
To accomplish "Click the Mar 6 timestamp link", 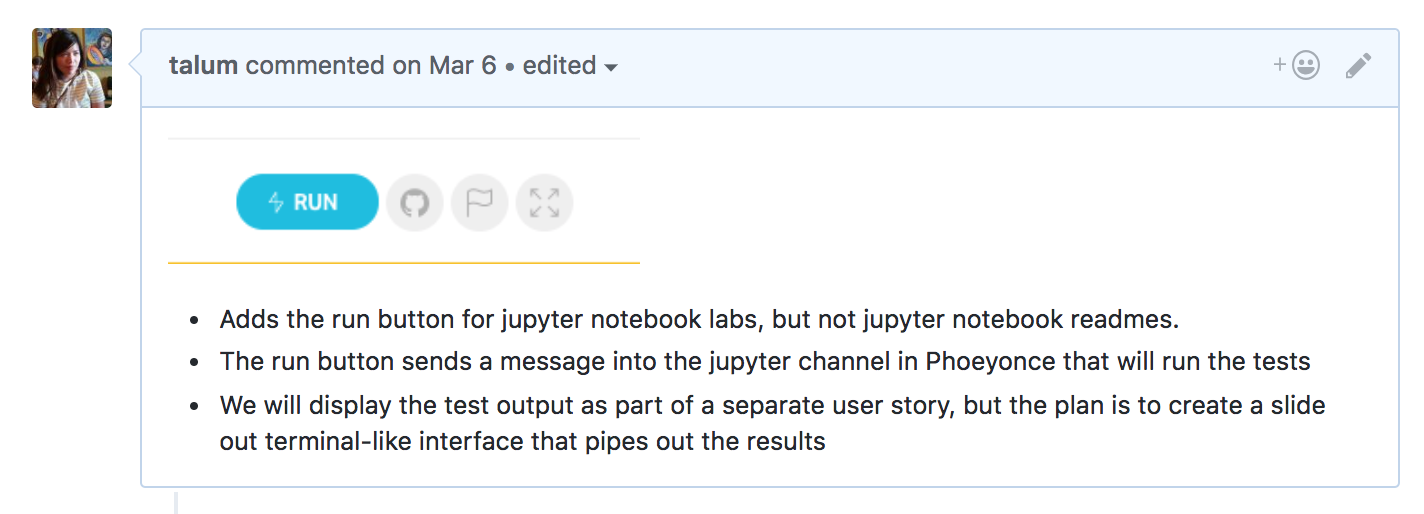I will click(x=462, y=66).
